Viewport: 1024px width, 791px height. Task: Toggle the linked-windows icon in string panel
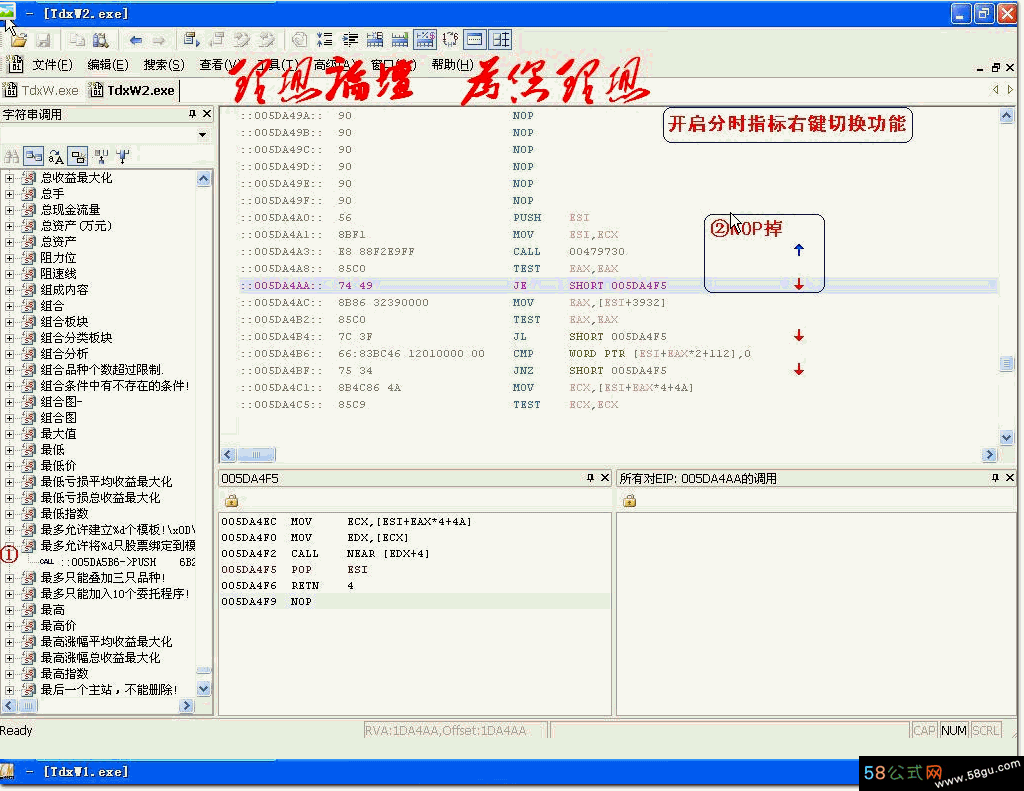point(33,156)
